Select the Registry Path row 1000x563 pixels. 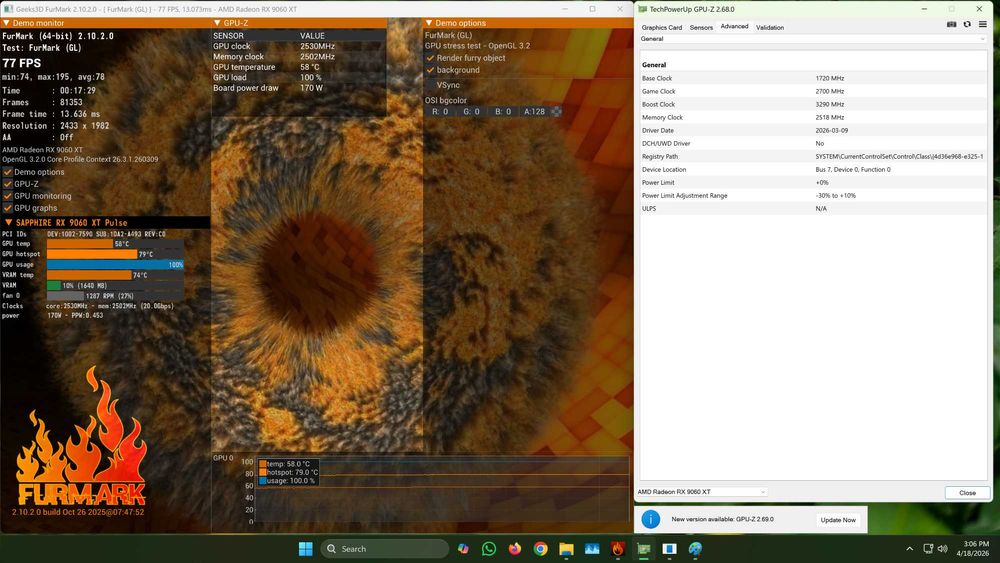point(813,156)
